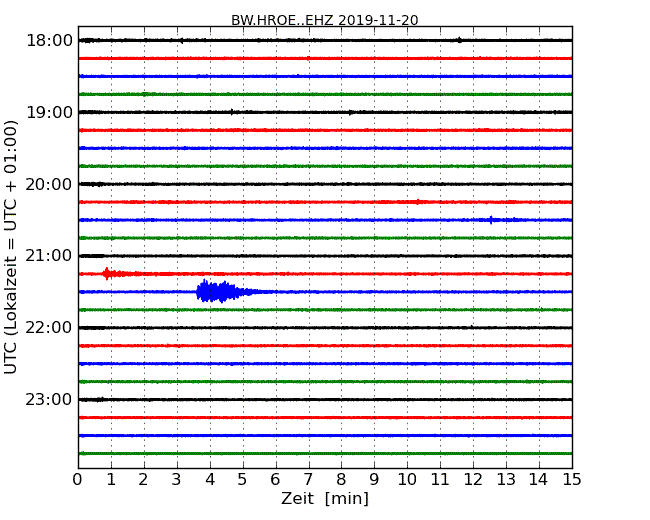The height and width of the screenshot is (520, 650).
Task: Click the plot title BW.HROE..EHZ 2019-11-20
Action: click(325, 20)
